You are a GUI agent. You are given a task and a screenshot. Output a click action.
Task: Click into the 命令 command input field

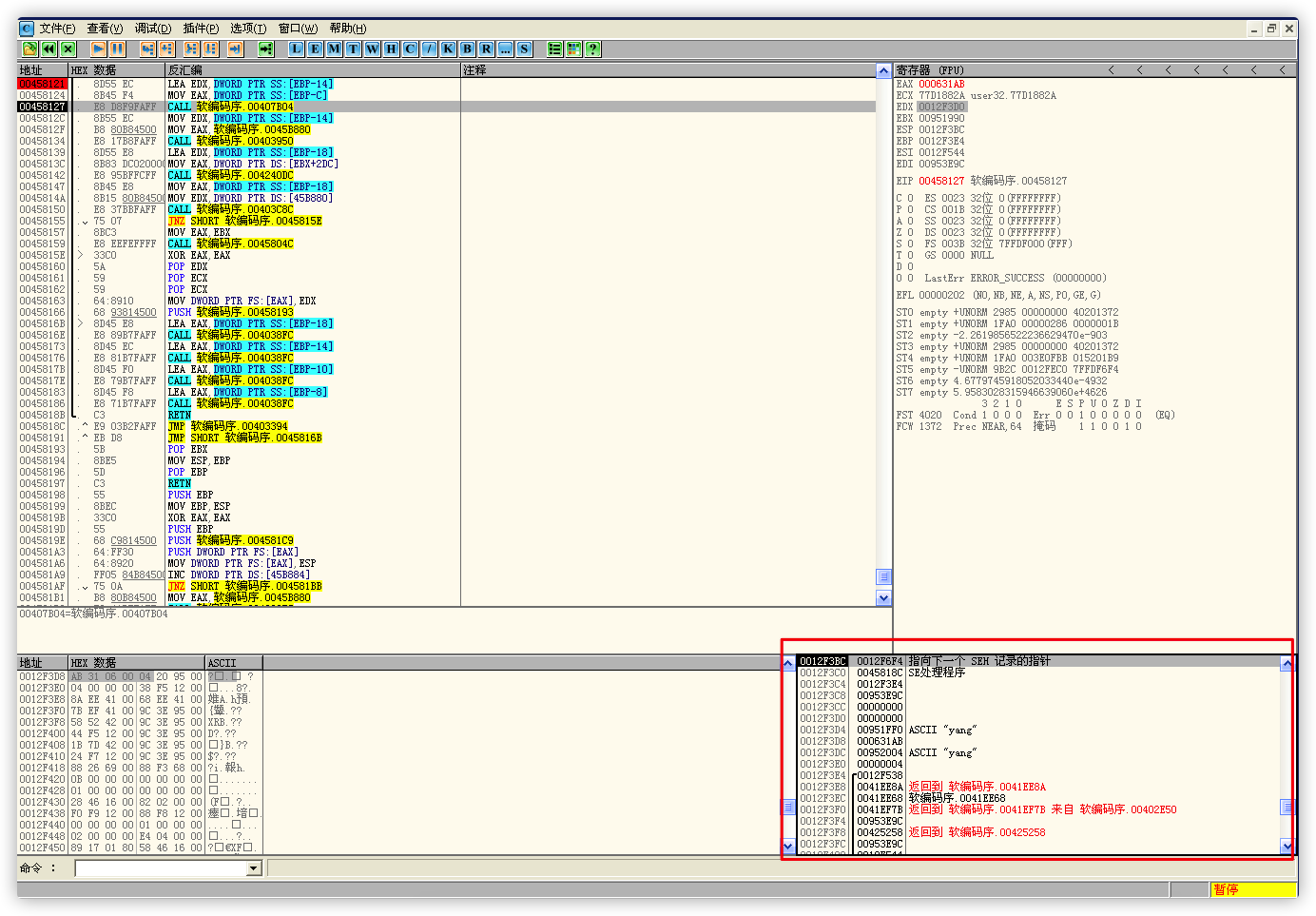pyautogui.click(x=162, y=868)
